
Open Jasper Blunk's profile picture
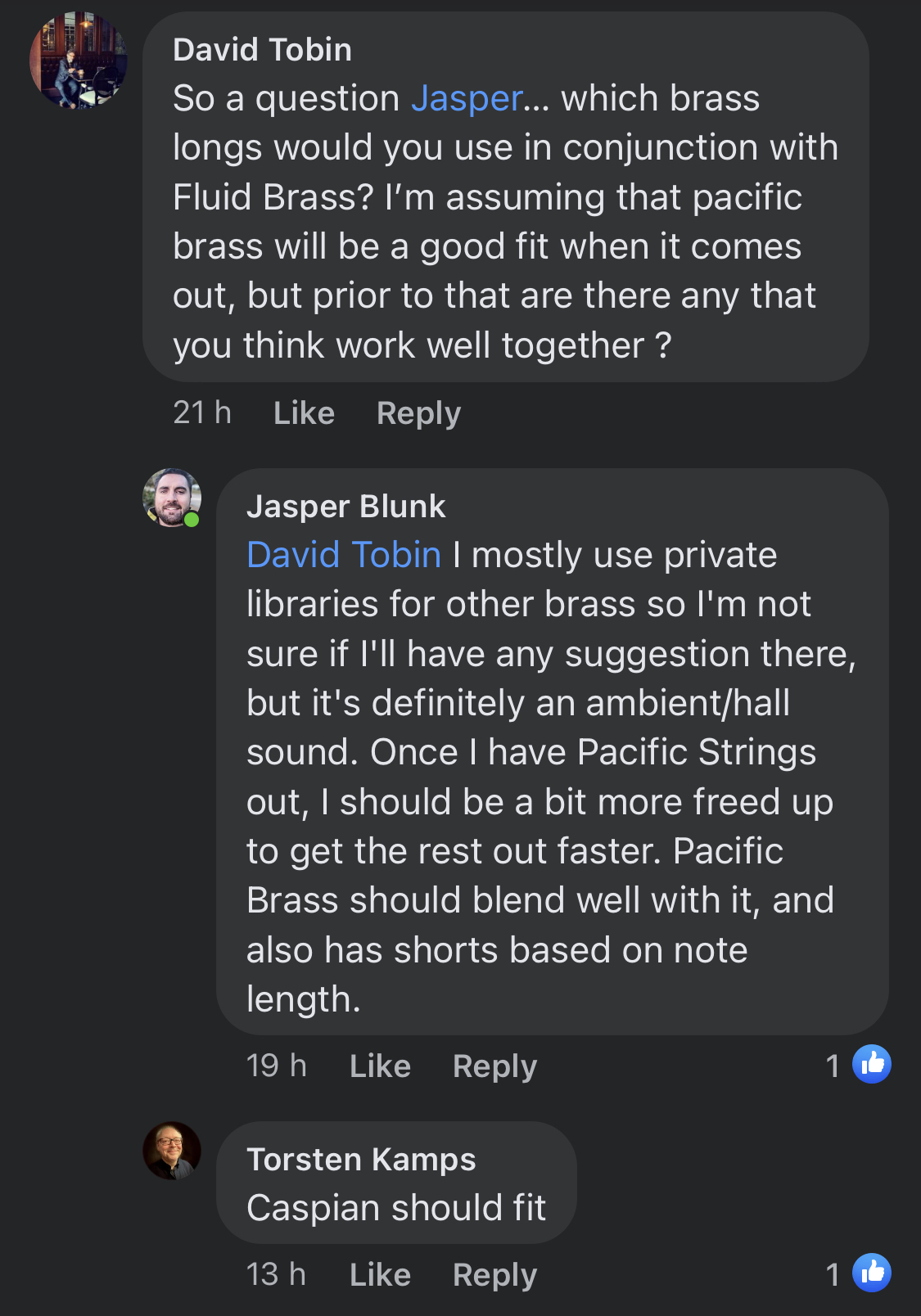pos(172,498)
